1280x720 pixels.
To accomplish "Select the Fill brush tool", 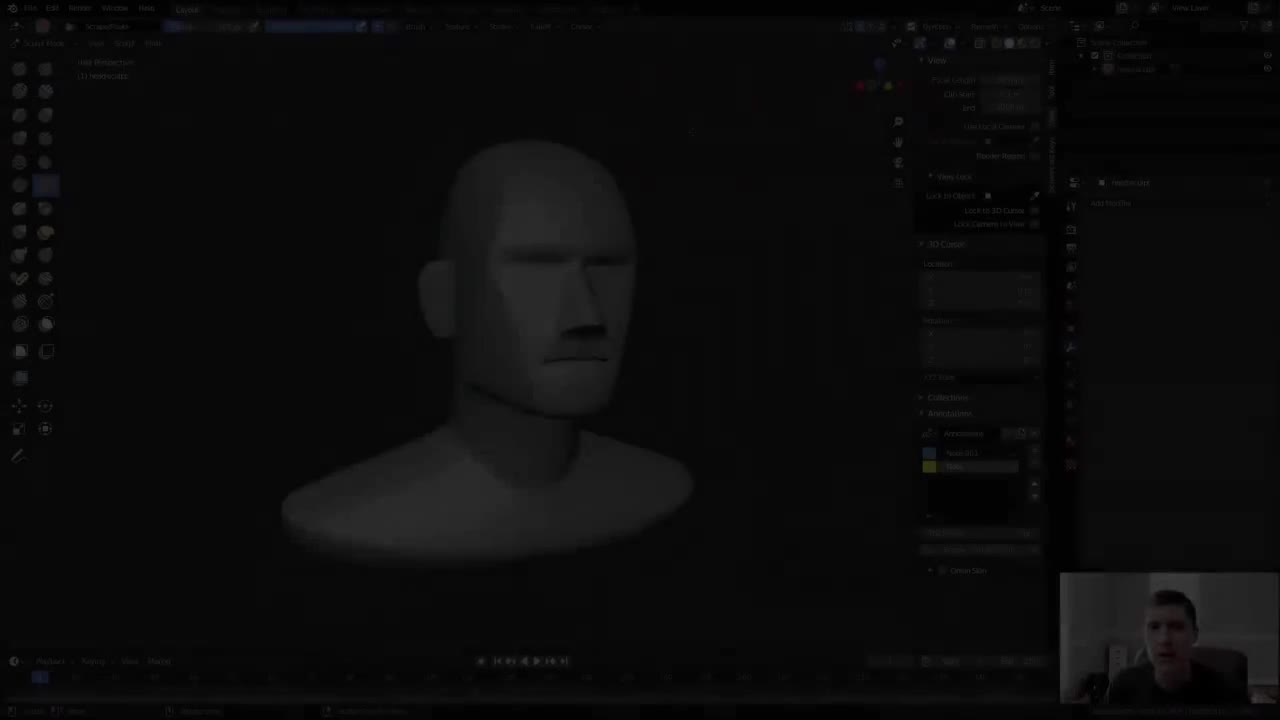I will (20, 185).
